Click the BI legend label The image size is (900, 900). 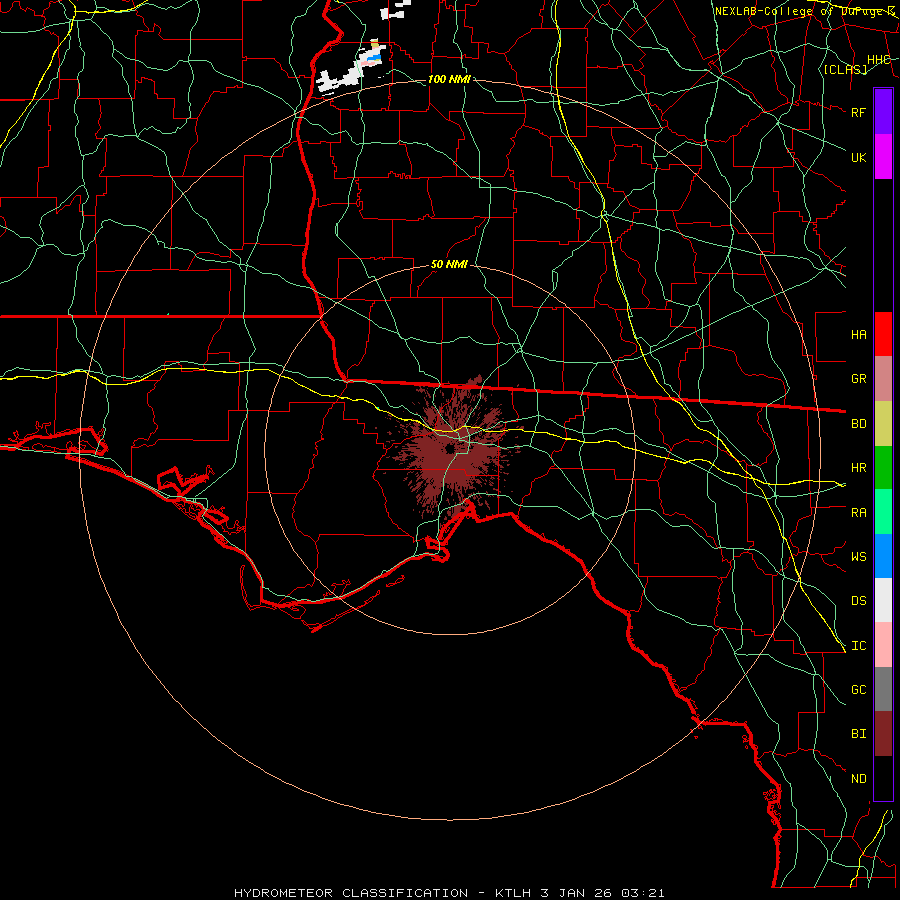pos(859,734)
